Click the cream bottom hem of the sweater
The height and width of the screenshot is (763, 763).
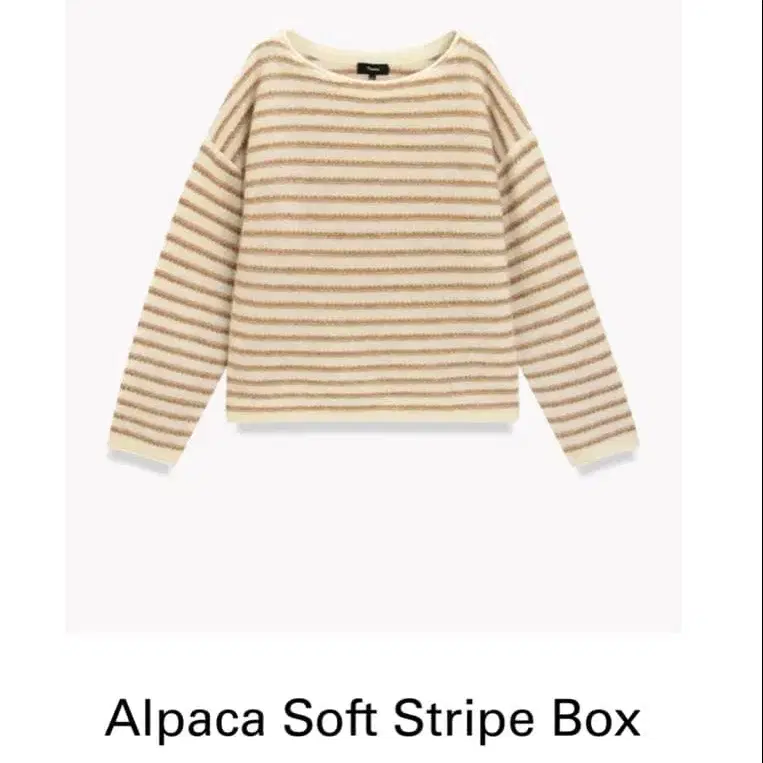coord(374,417)
